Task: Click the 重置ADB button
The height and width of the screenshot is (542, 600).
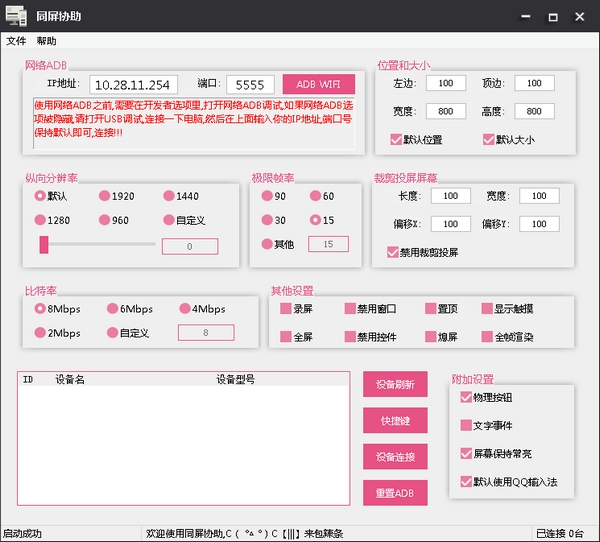Action: 395,493
